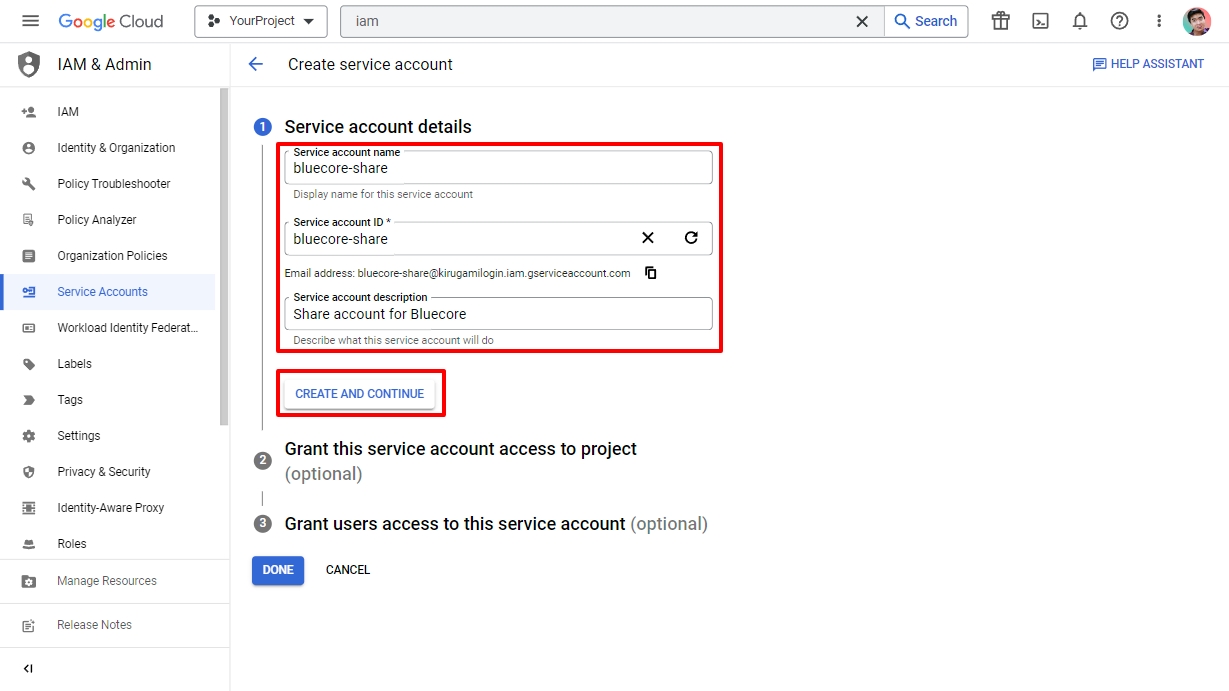Open Policy Troubleshooter from sidebar
The image size is (1229, 691).
pyautogui.click(x=113, y=184)
